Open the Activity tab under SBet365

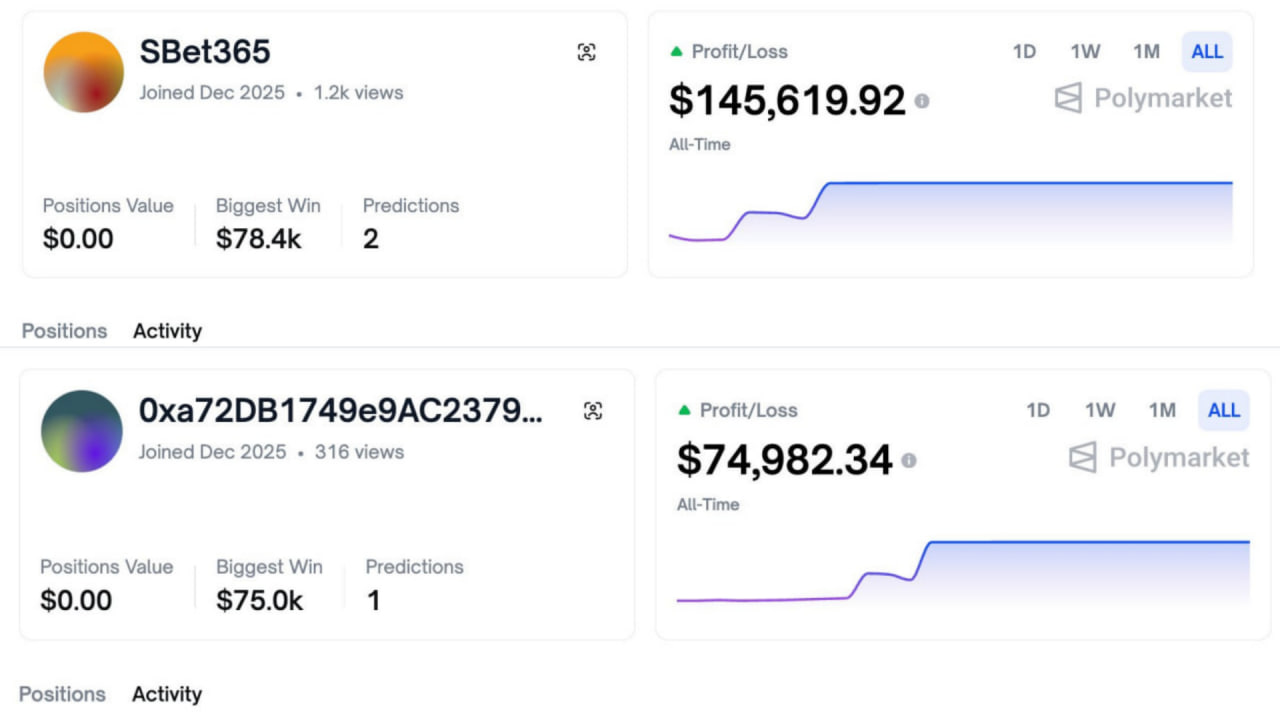(167, 331)
